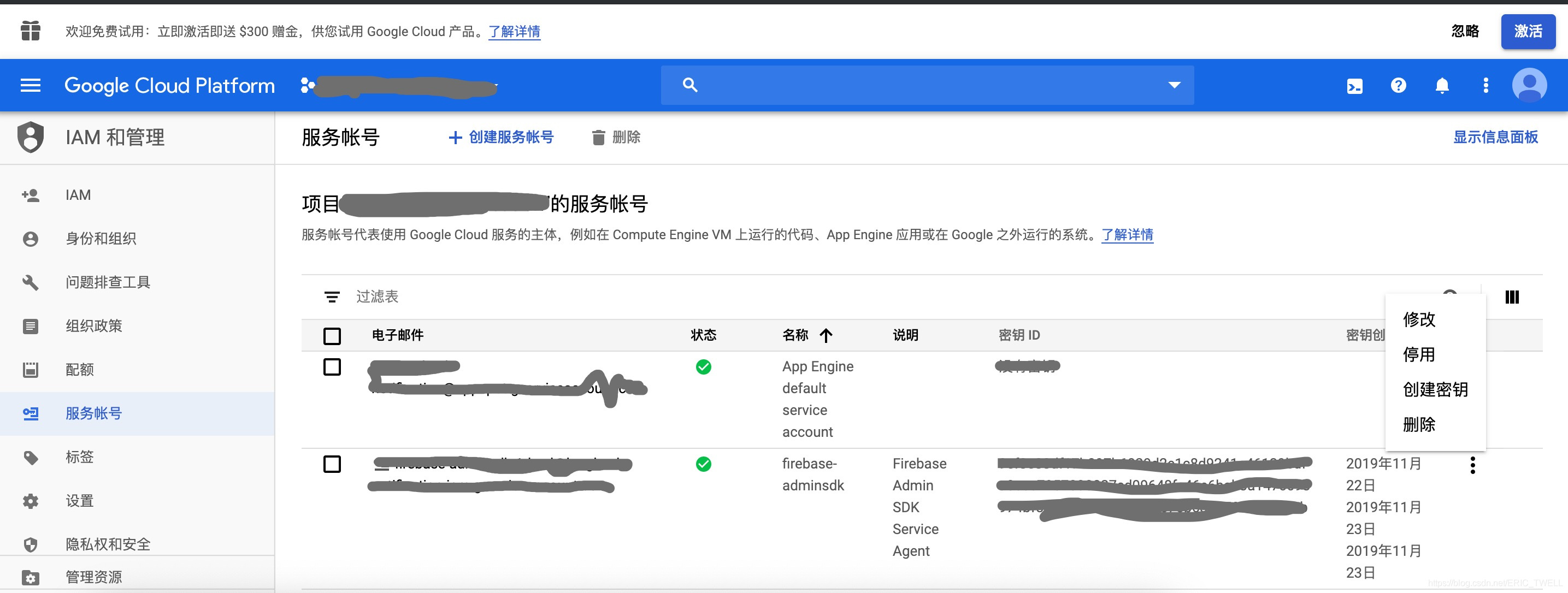Click the organization policy list icon
1568x593 pixels.
click(x=31, y=326)
